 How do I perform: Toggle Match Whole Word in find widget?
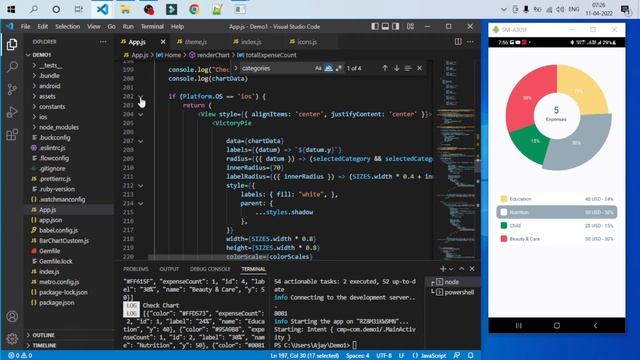(x=328, y=68)
